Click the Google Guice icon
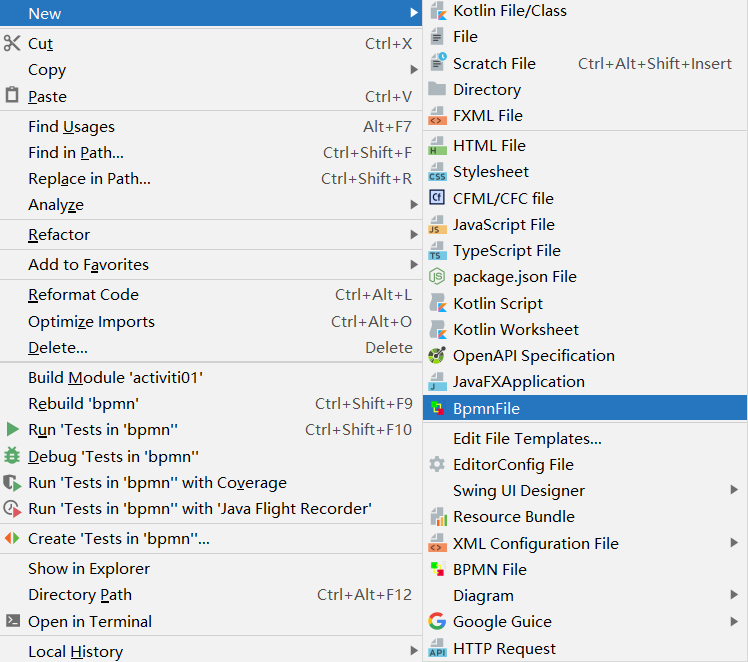748x662 pixels. (437, 621)
